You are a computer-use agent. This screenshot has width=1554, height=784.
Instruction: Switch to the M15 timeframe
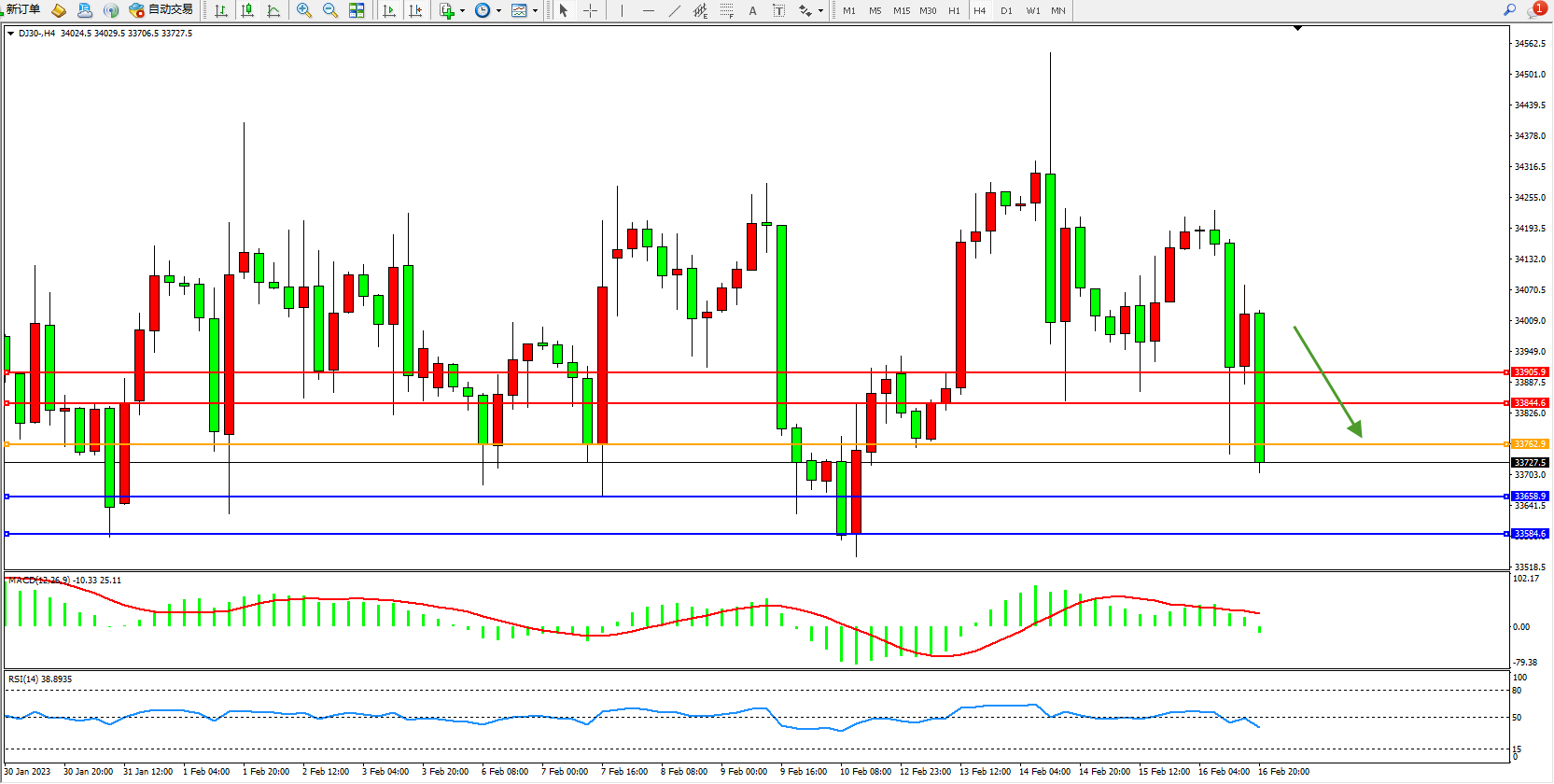[x=901, y=11]
